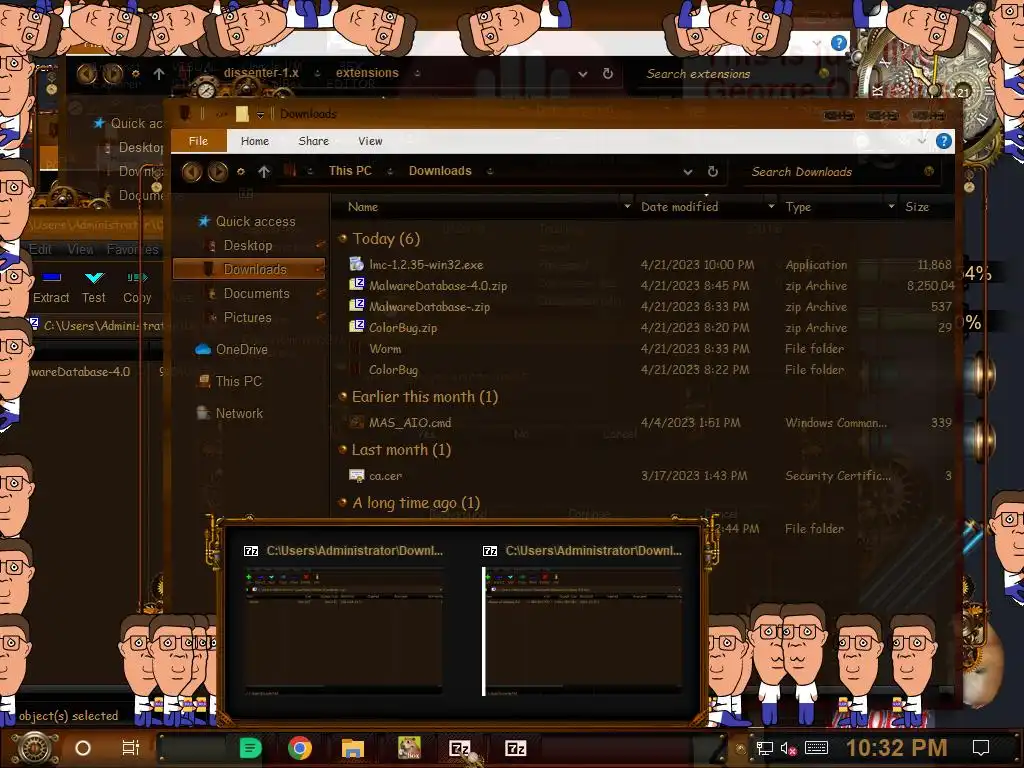1024x768 pixels.
Task: Switch to the Share ribbon tab
Action: 313,141
